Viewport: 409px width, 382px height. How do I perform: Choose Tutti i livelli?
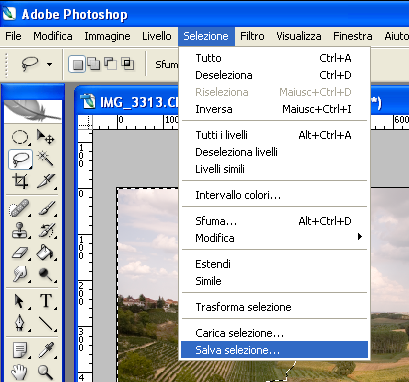pyautogui.click(x=274, y=135)
